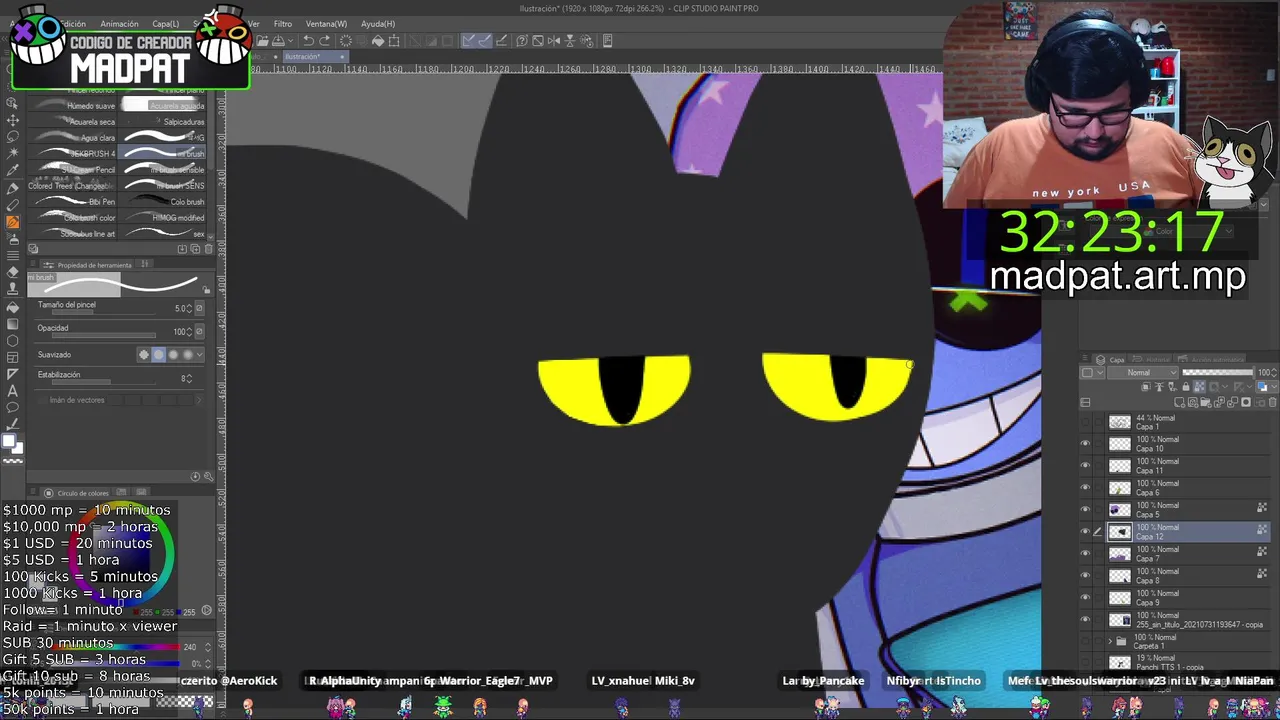Hide the Capa 7 layer
This screenshot has width=1280, height=720.
click(1085, 554)
